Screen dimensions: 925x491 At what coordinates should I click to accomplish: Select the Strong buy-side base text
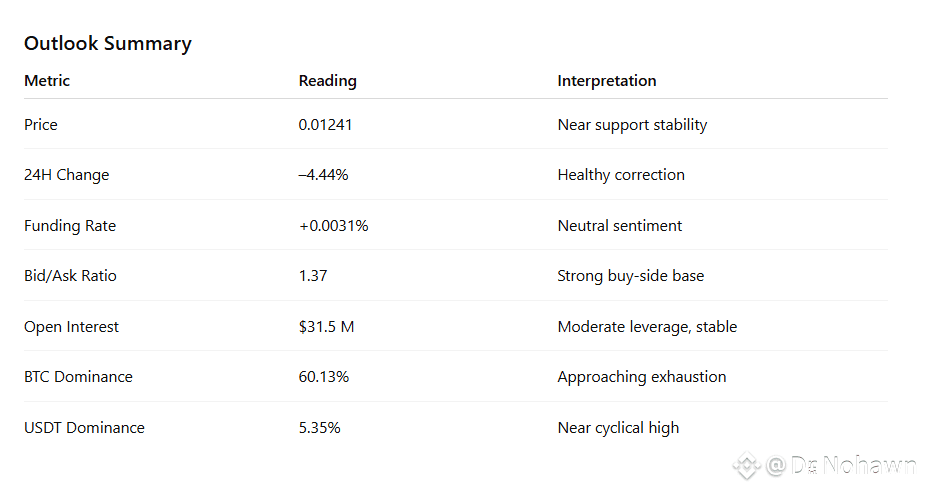click(x=630, y=276)
